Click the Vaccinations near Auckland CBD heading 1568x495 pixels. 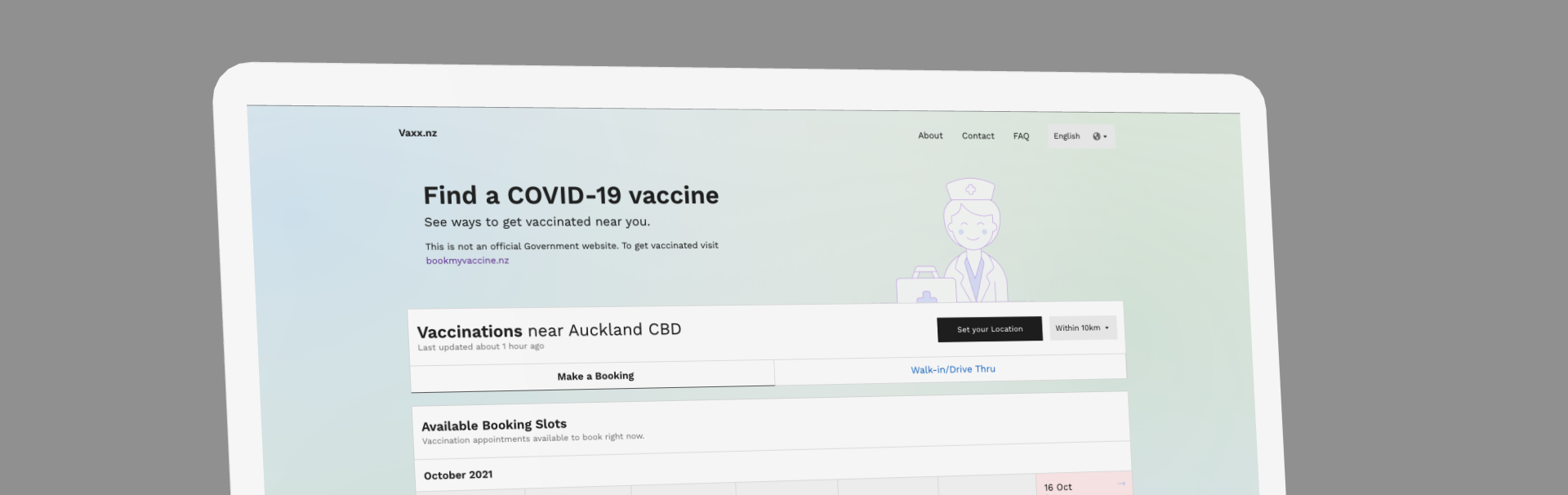tap(549, 331)
